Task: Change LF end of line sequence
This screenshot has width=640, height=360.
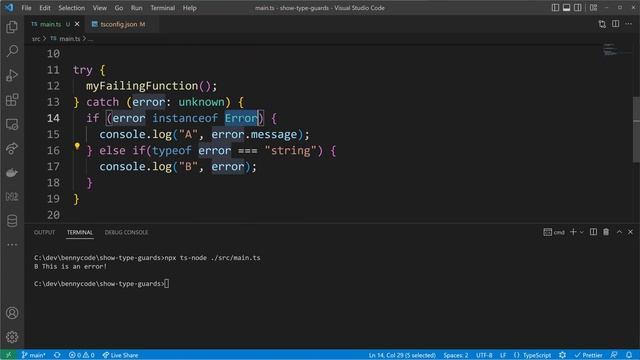Action: (x=503, y=355)
